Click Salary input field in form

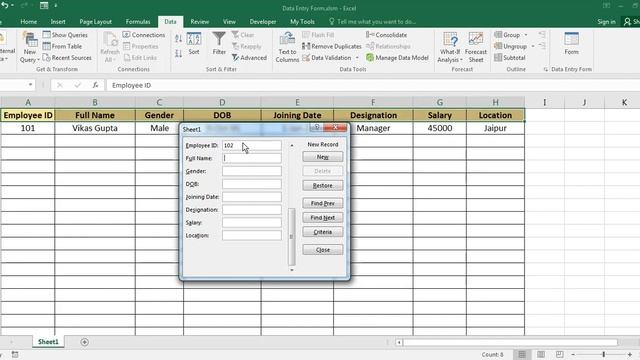click(x=251, y=222)
